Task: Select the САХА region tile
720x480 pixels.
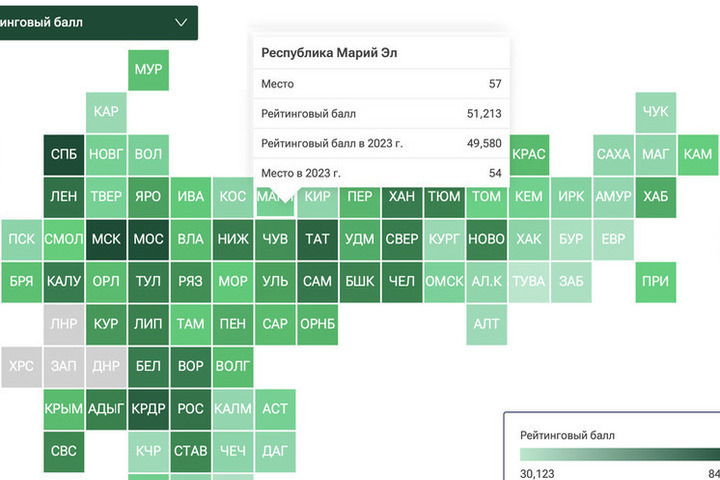Action: pyautogui.click(x=613, y=155)
